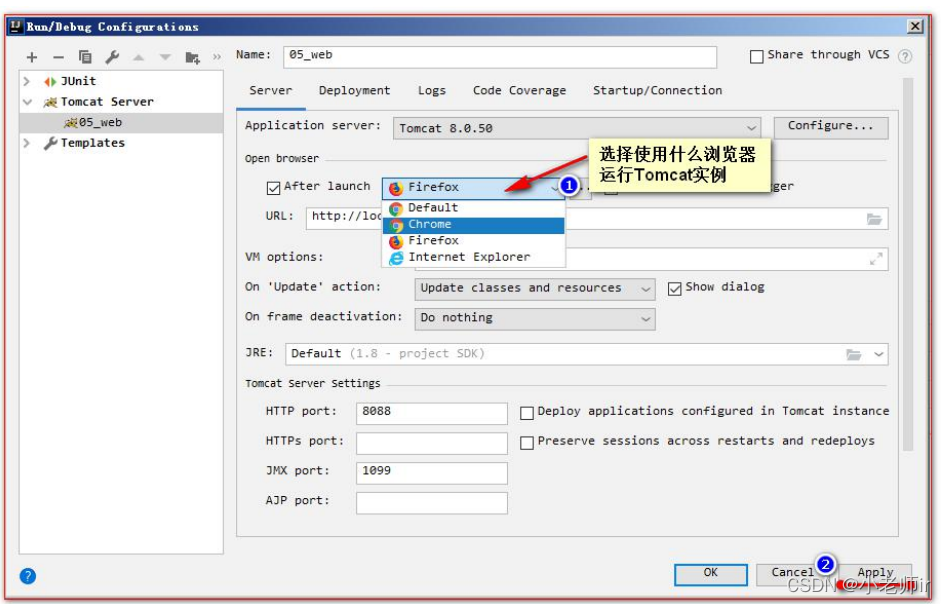This screenshot has width=946, height=604.
Task: Enable Deploy applications configured in Tomcat instance
Action: pyautogui.click(x=527, y=413)
